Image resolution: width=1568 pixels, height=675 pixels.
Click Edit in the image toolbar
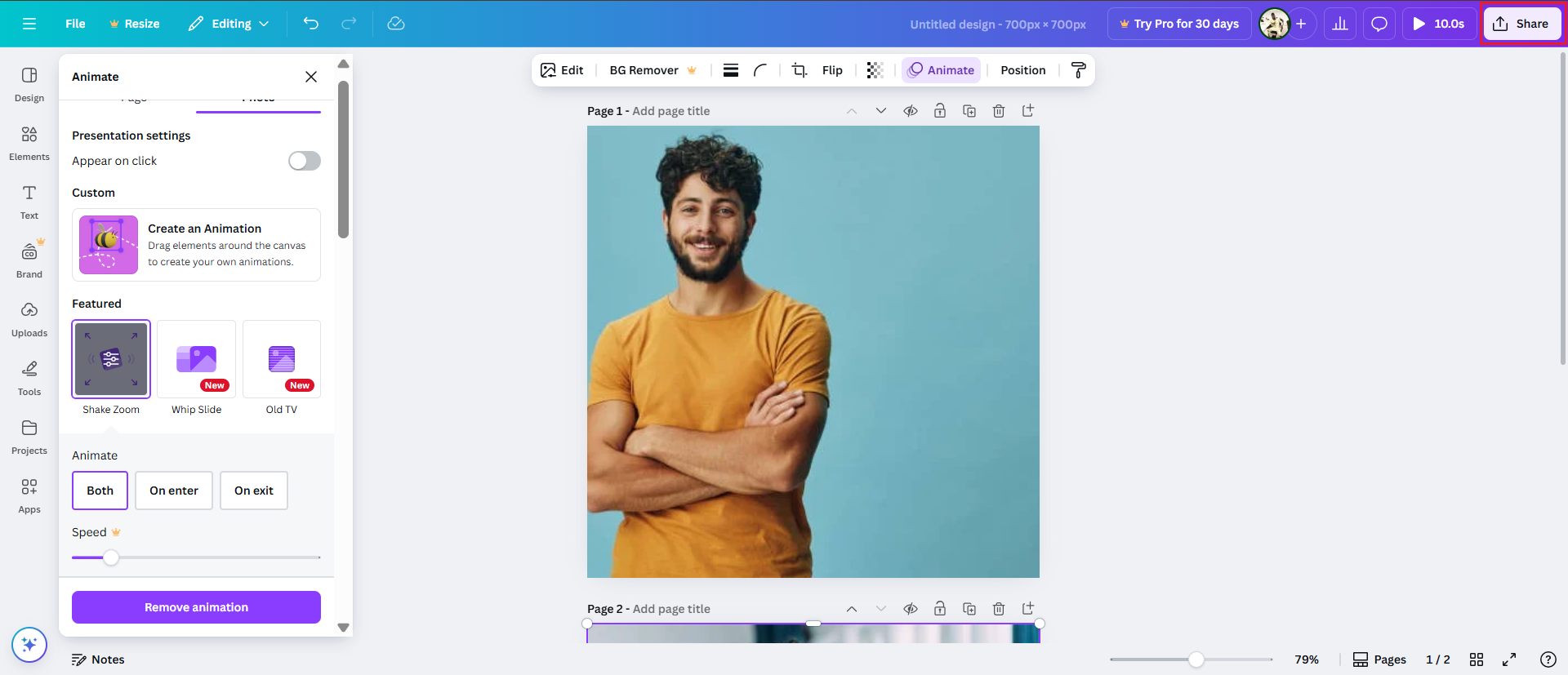point(562,70)
